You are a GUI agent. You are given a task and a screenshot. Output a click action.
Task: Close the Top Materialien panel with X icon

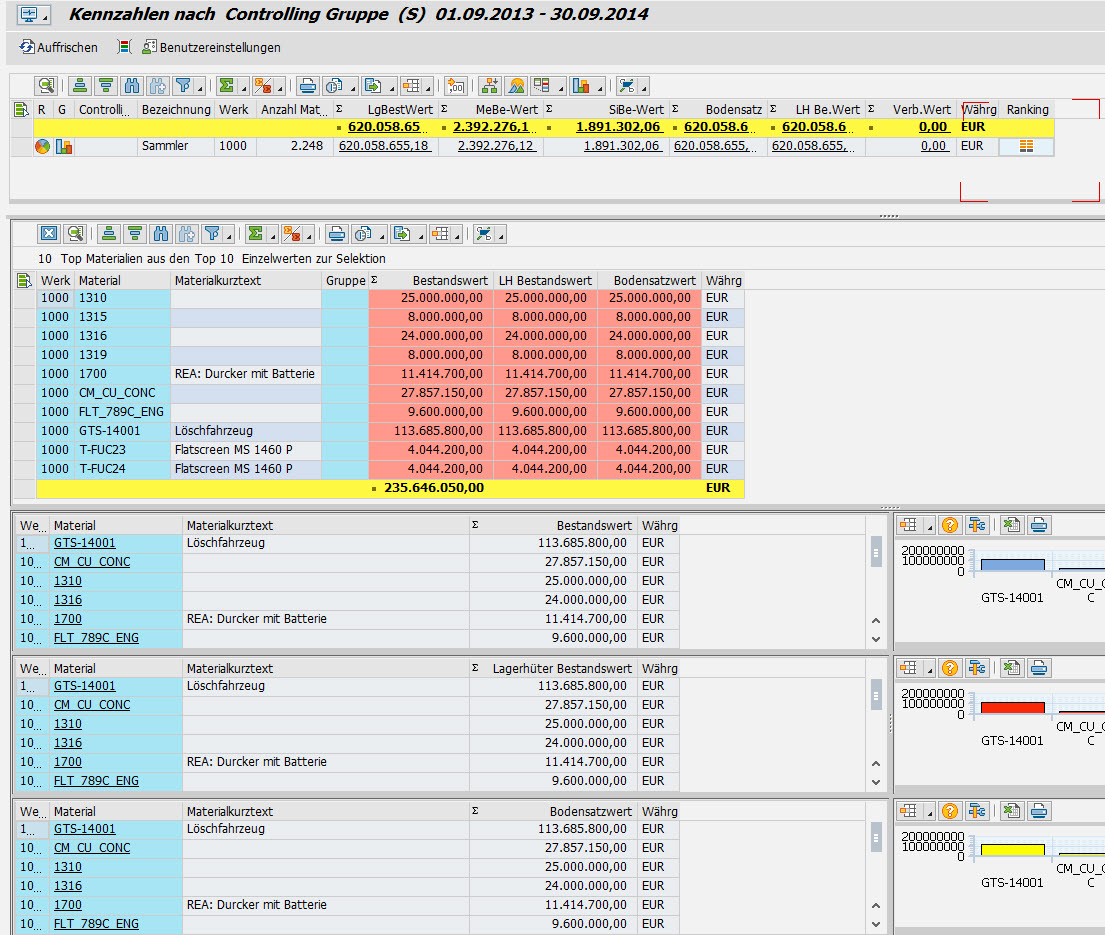coord(49,234)
